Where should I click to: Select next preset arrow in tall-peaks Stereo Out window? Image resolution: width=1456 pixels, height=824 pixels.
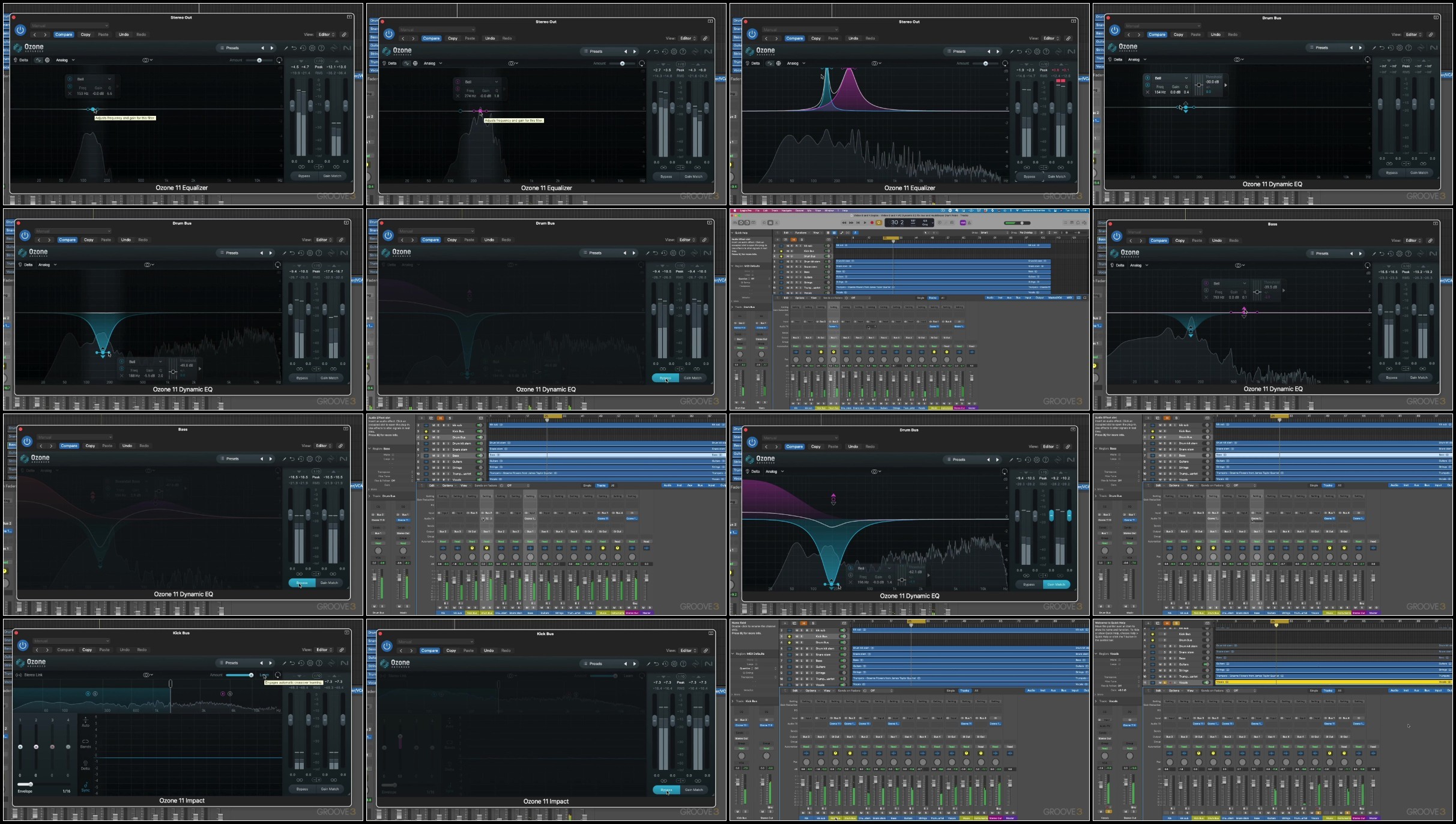998,52
